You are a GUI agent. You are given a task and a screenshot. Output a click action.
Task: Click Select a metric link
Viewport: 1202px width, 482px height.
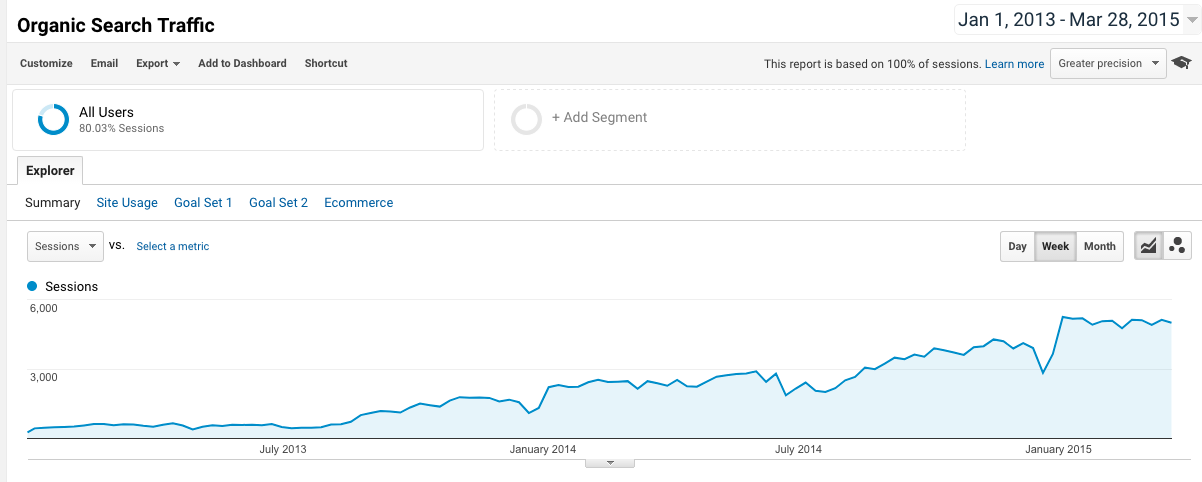pos(173,246)
